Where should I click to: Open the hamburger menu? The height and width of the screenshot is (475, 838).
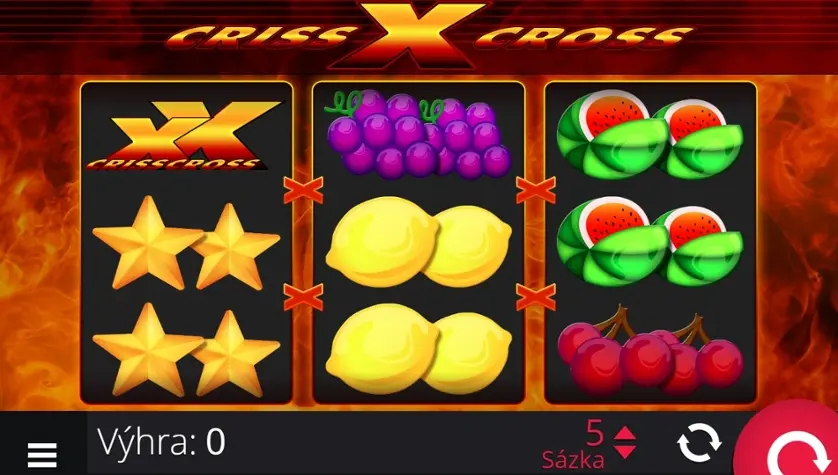[42, 455]
